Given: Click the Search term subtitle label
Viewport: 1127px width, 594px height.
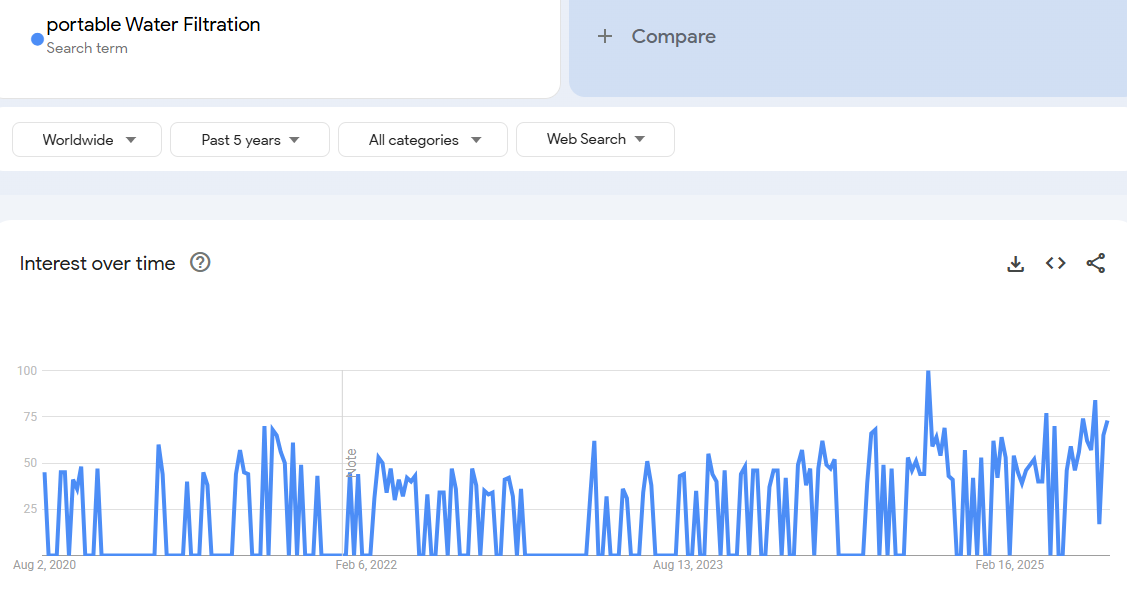Looking at the screenshot, I should (87, 48).
